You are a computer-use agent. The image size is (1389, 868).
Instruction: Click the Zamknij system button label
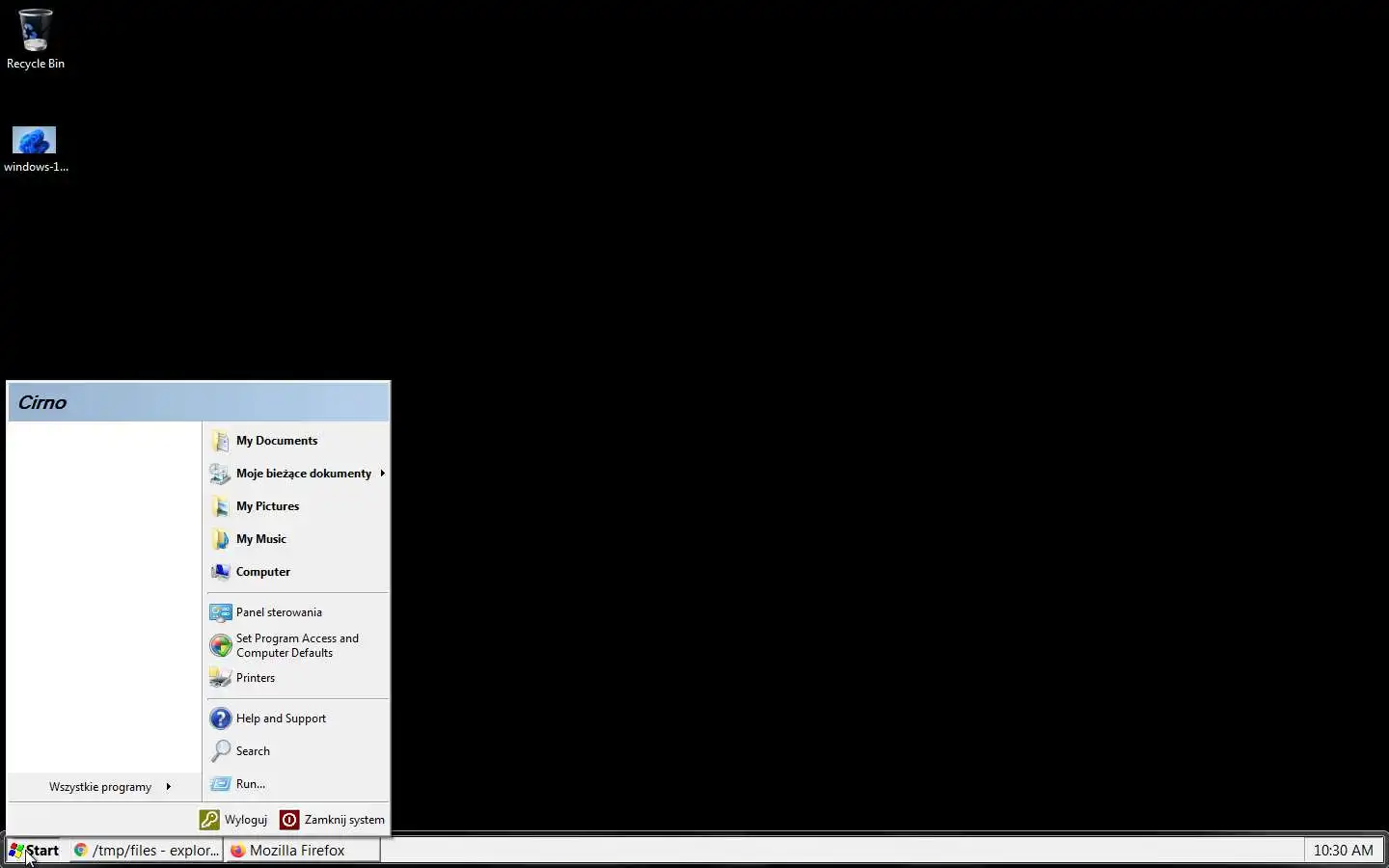344,820
